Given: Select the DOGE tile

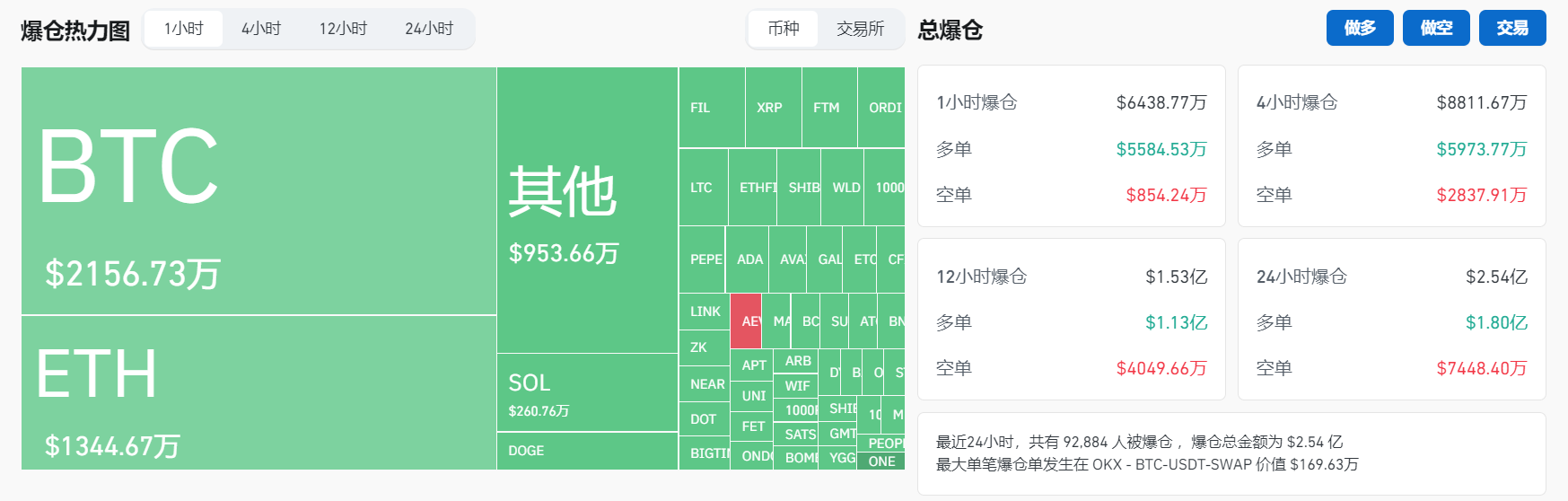Looking at the screenshot, I should (587, 451).
